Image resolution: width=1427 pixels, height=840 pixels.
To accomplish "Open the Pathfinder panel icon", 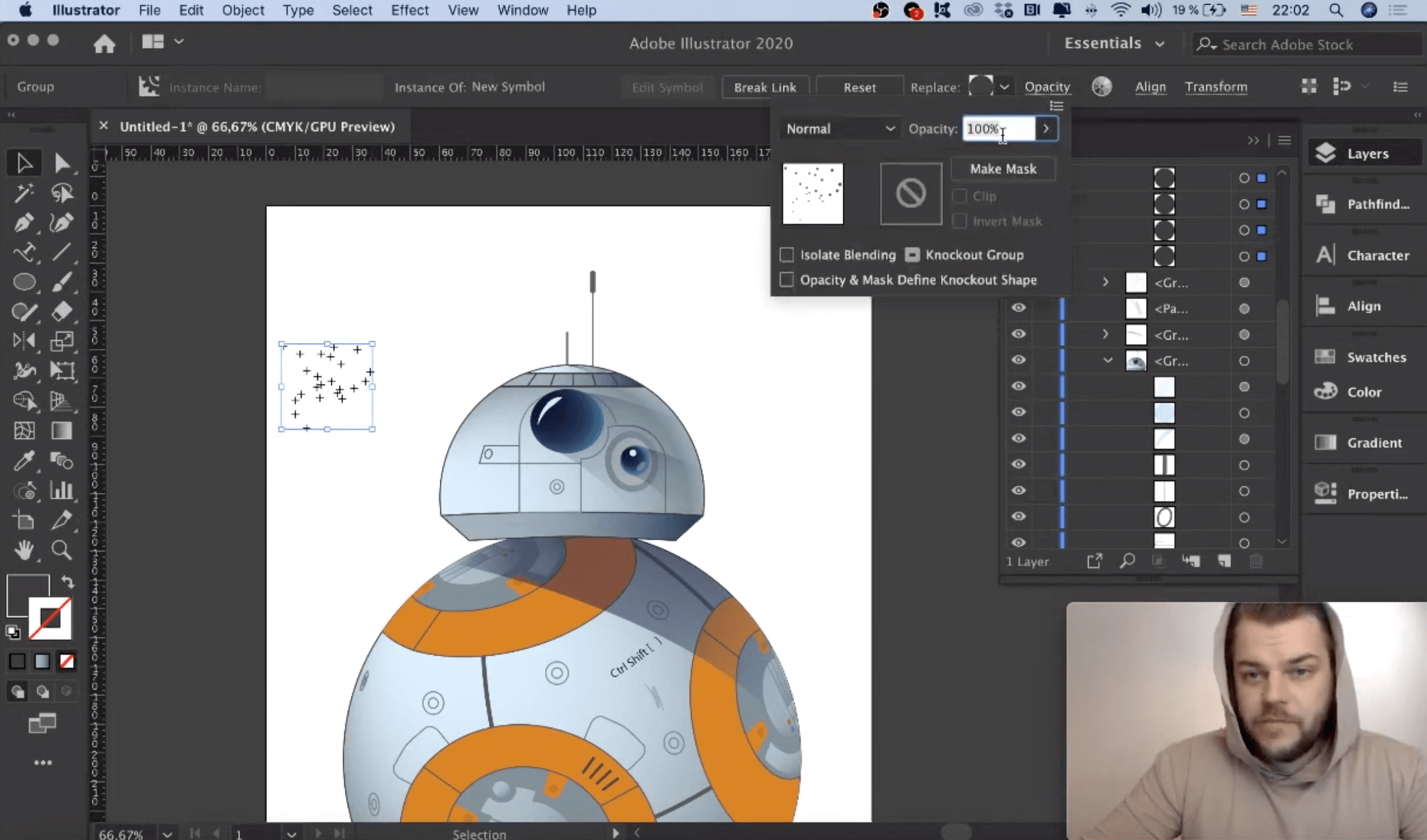I will click(x=1325, y=204).
